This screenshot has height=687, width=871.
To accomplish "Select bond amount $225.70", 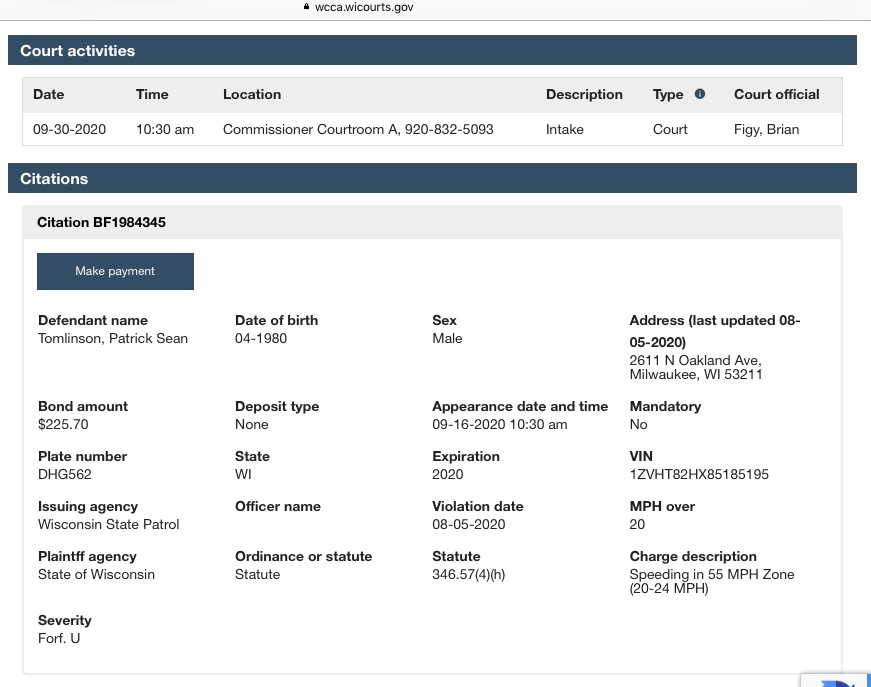I will [63, 424].
